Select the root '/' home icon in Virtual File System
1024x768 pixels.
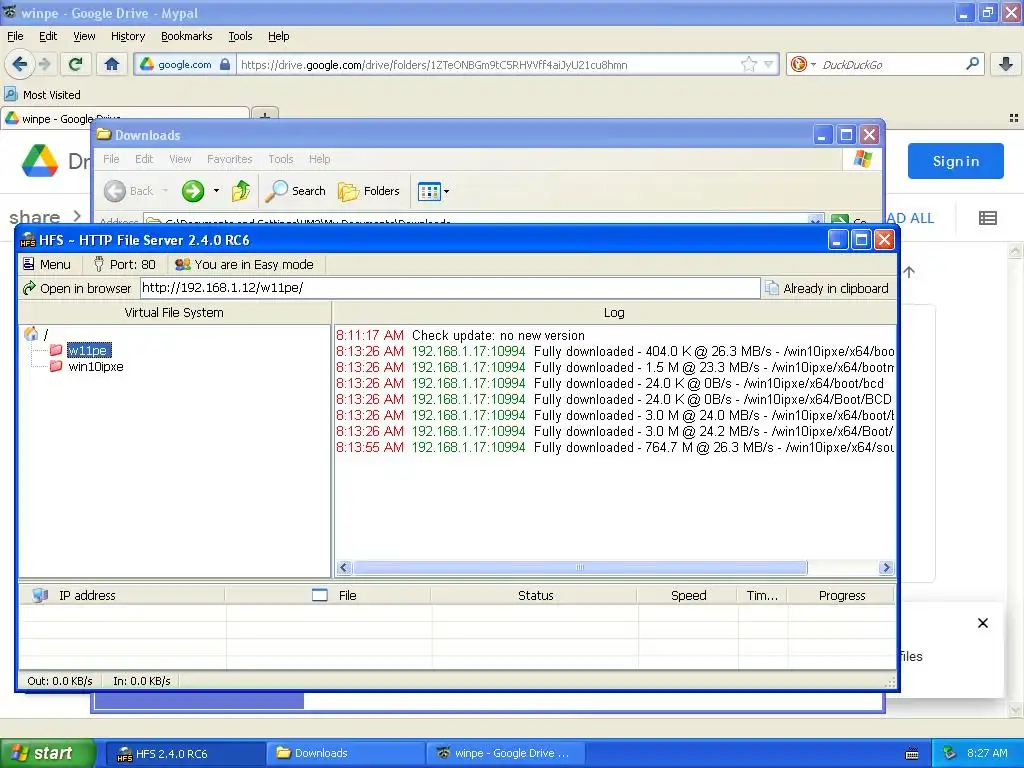31,334
